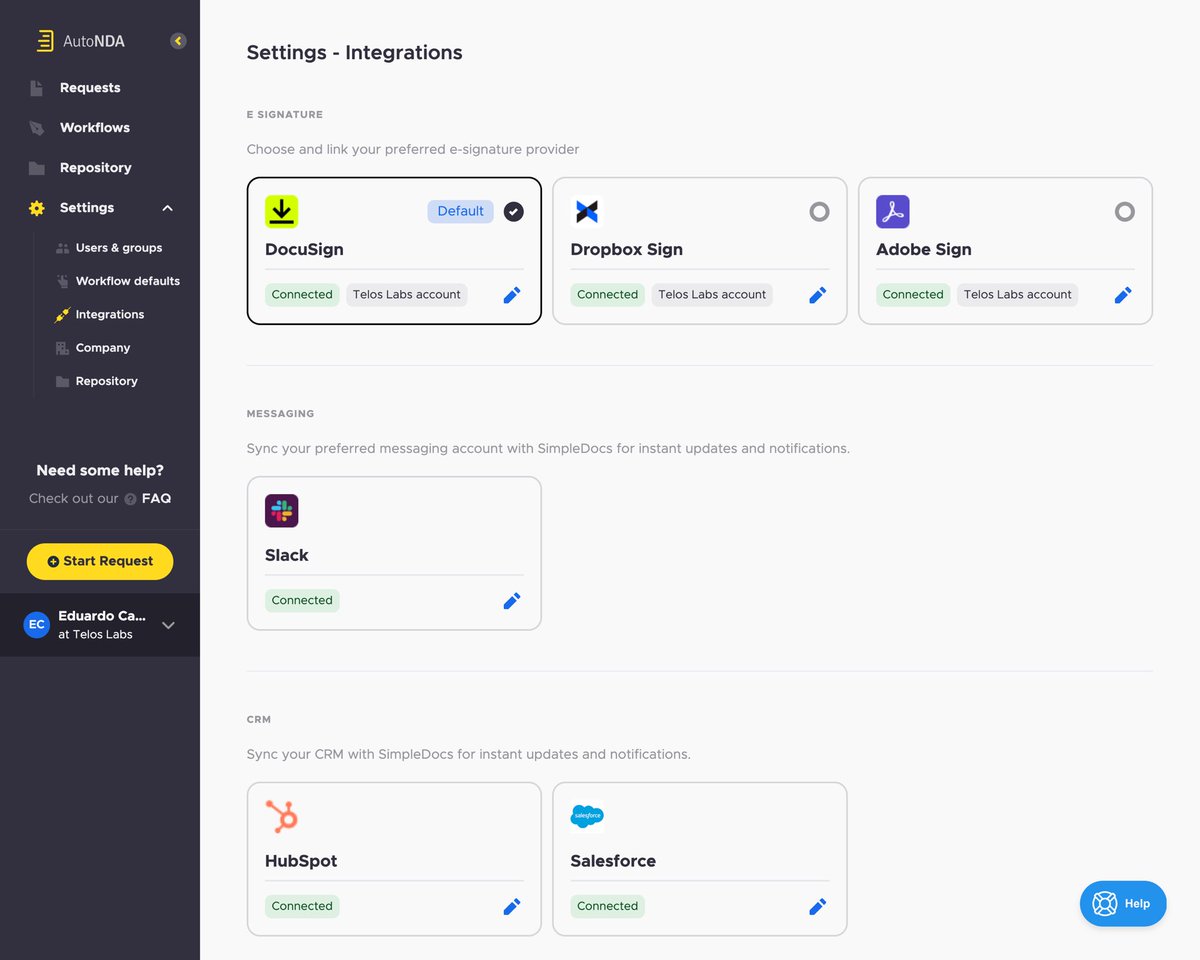
Task: Click the Slack logo icon
Action: [x=282, y=511]
